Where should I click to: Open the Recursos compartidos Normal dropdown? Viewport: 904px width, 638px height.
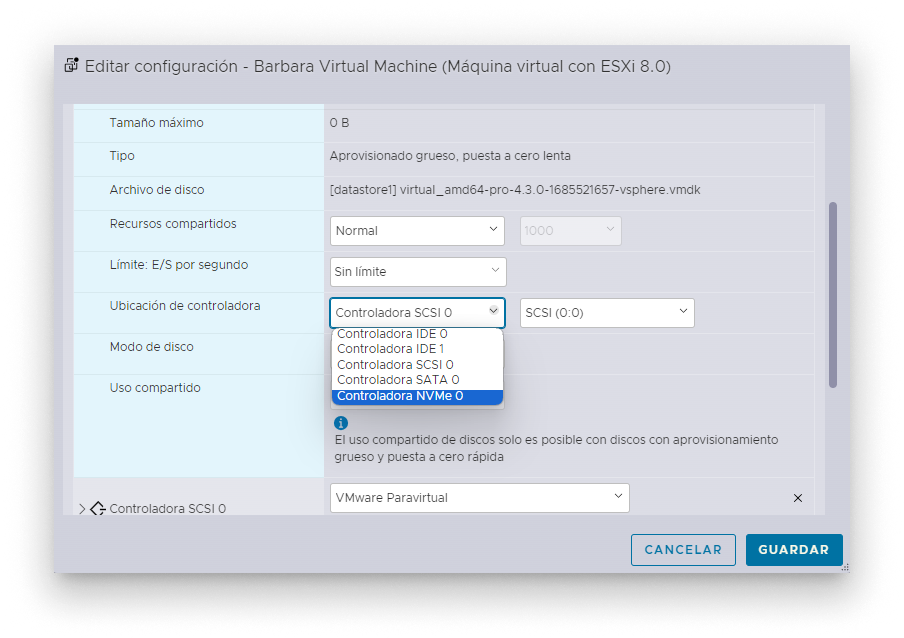pos(417,230)
